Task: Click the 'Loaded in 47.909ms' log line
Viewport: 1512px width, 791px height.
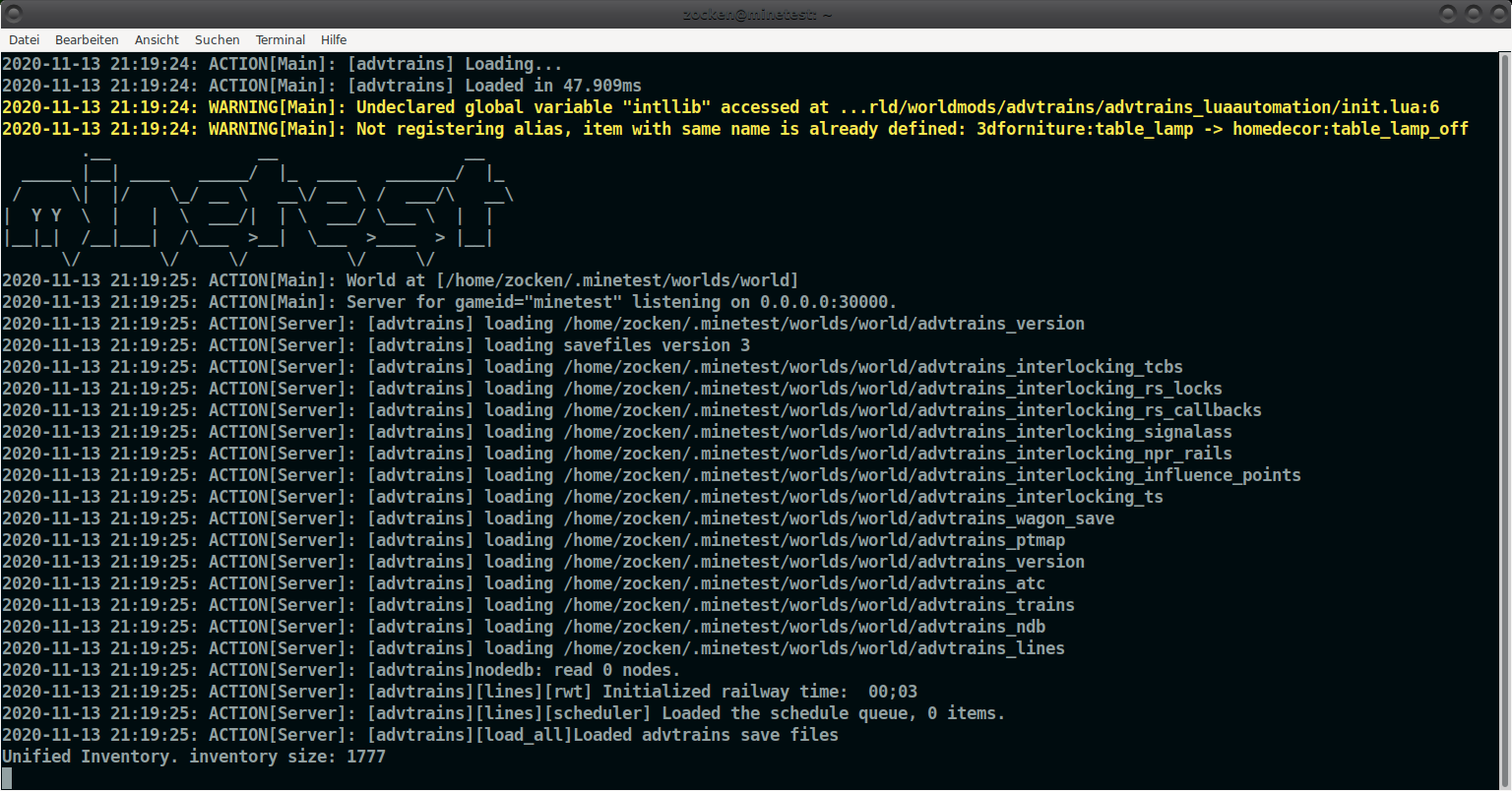Action: pos(321,86)
